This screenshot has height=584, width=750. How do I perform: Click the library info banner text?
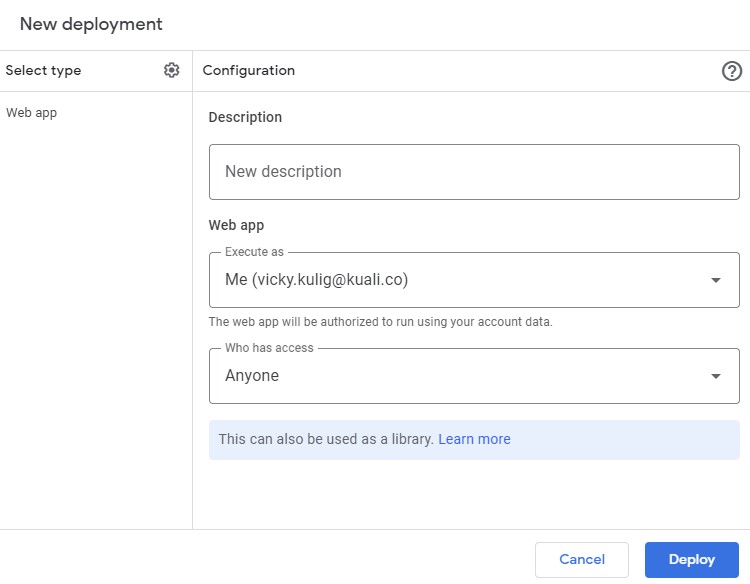coord(326,439)
